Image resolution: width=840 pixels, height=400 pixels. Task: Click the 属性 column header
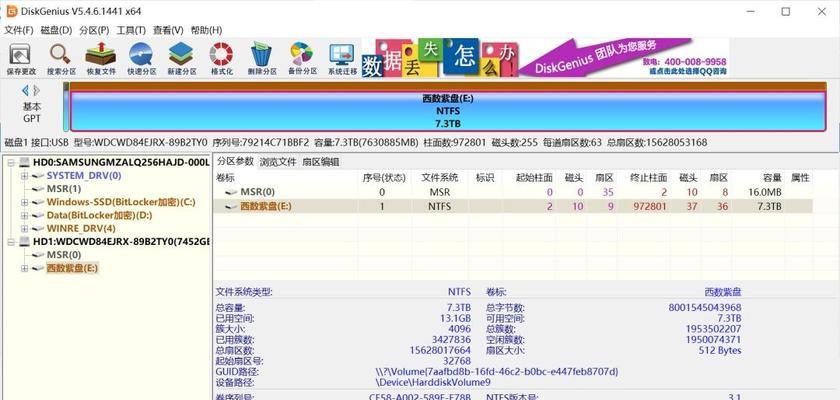tap(800, 178)
